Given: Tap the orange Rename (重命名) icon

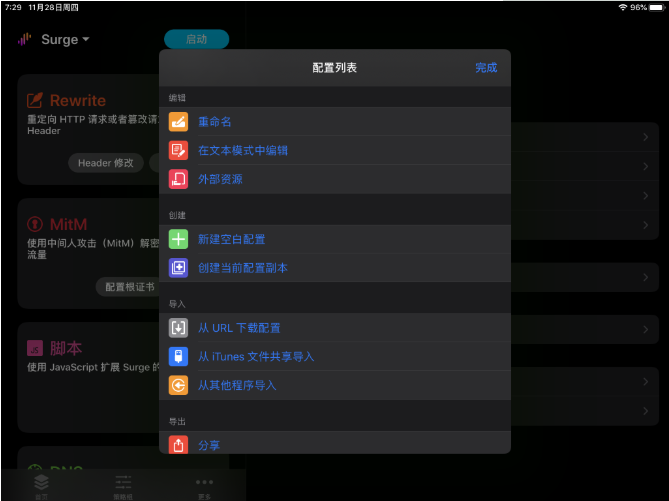Looking at the screenshot, I should coord(178,122).
